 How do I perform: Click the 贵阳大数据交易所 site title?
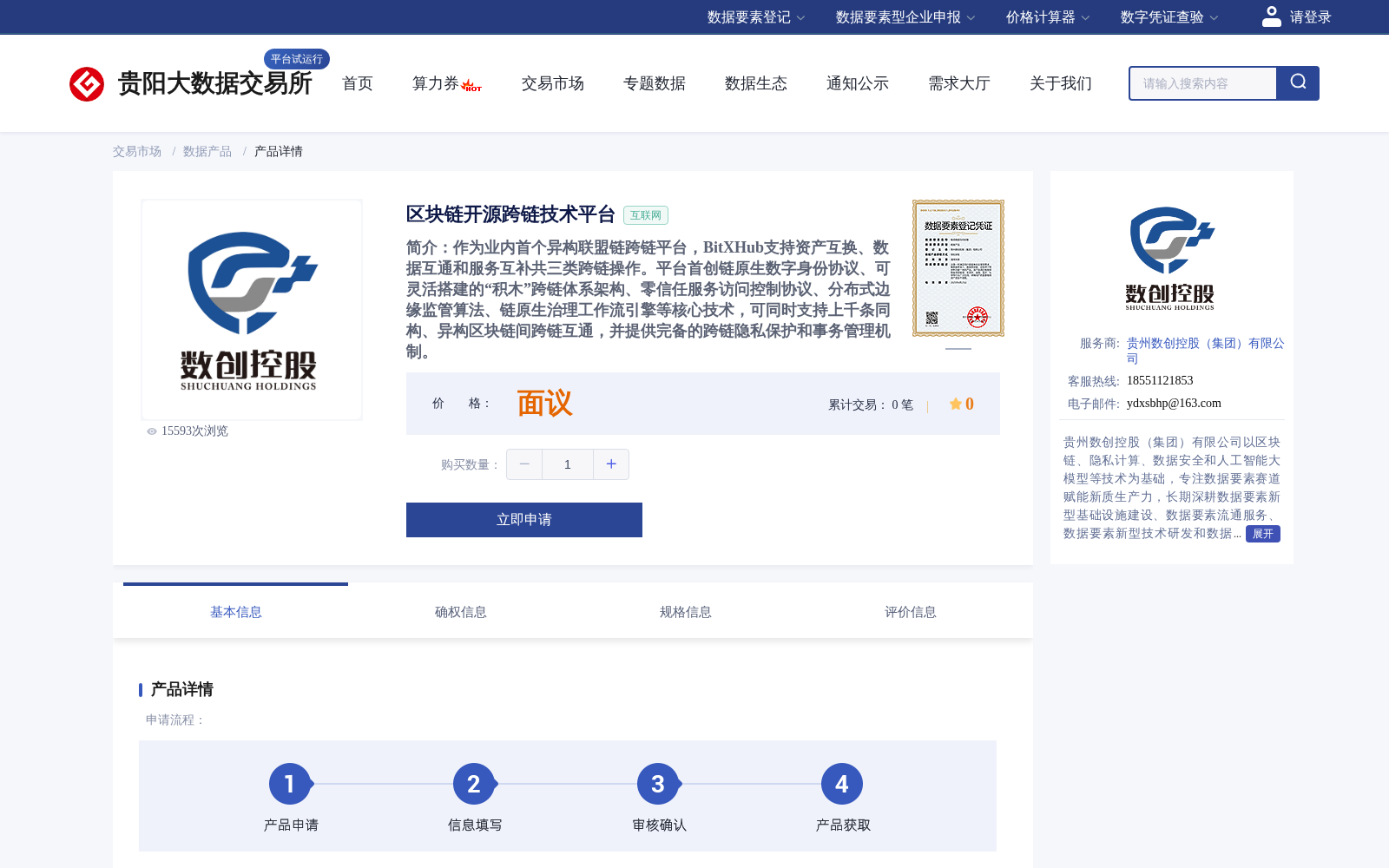pyautogui.click(x=214, y=83)
